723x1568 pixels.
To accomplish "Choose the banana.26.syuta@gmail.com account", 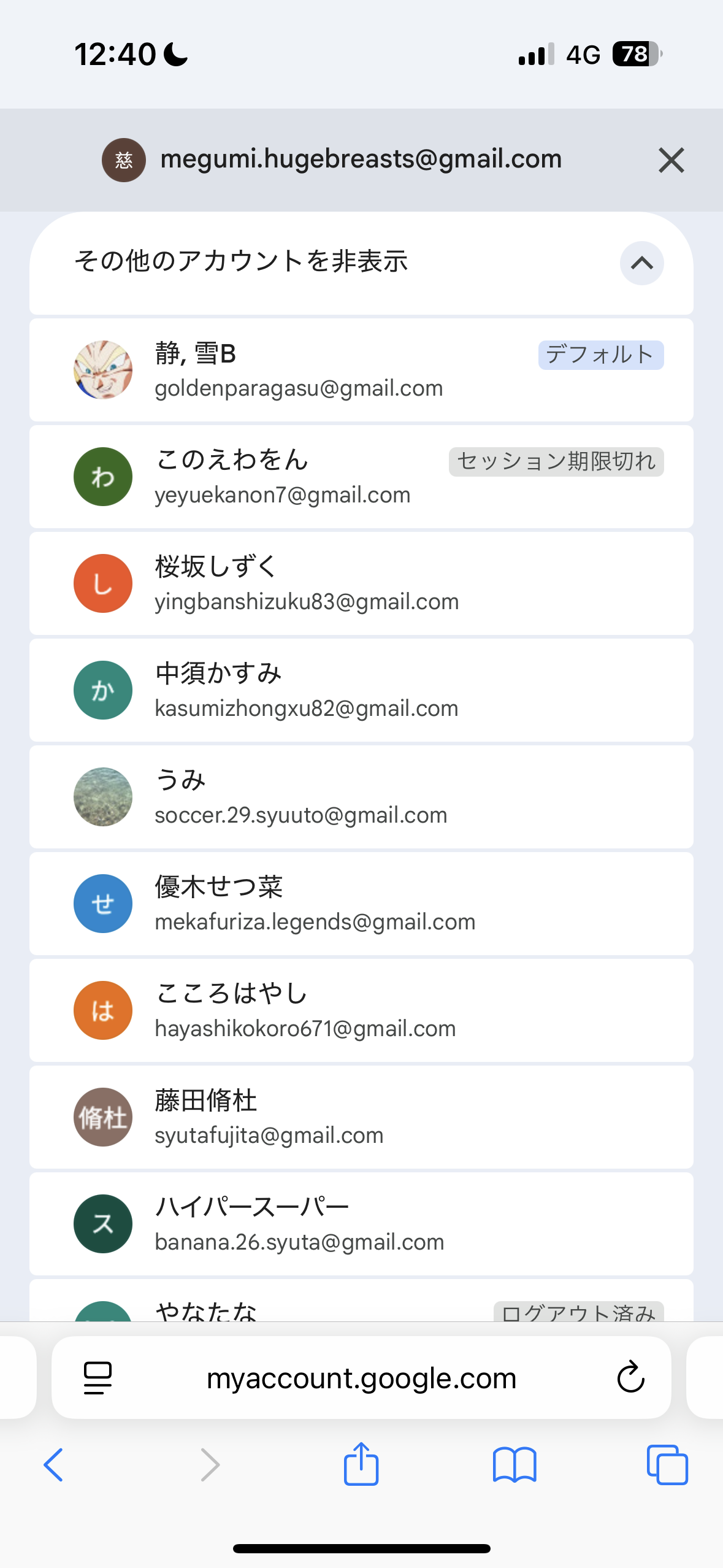I will [x=361, y=1224].
